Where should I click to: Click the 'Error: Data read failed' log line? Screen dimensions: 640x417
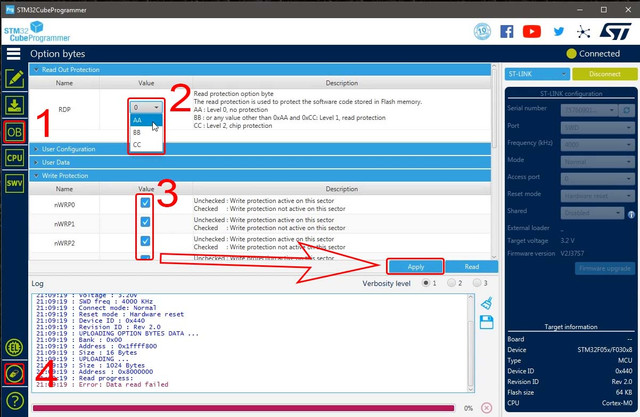click(x=123, y=384)
